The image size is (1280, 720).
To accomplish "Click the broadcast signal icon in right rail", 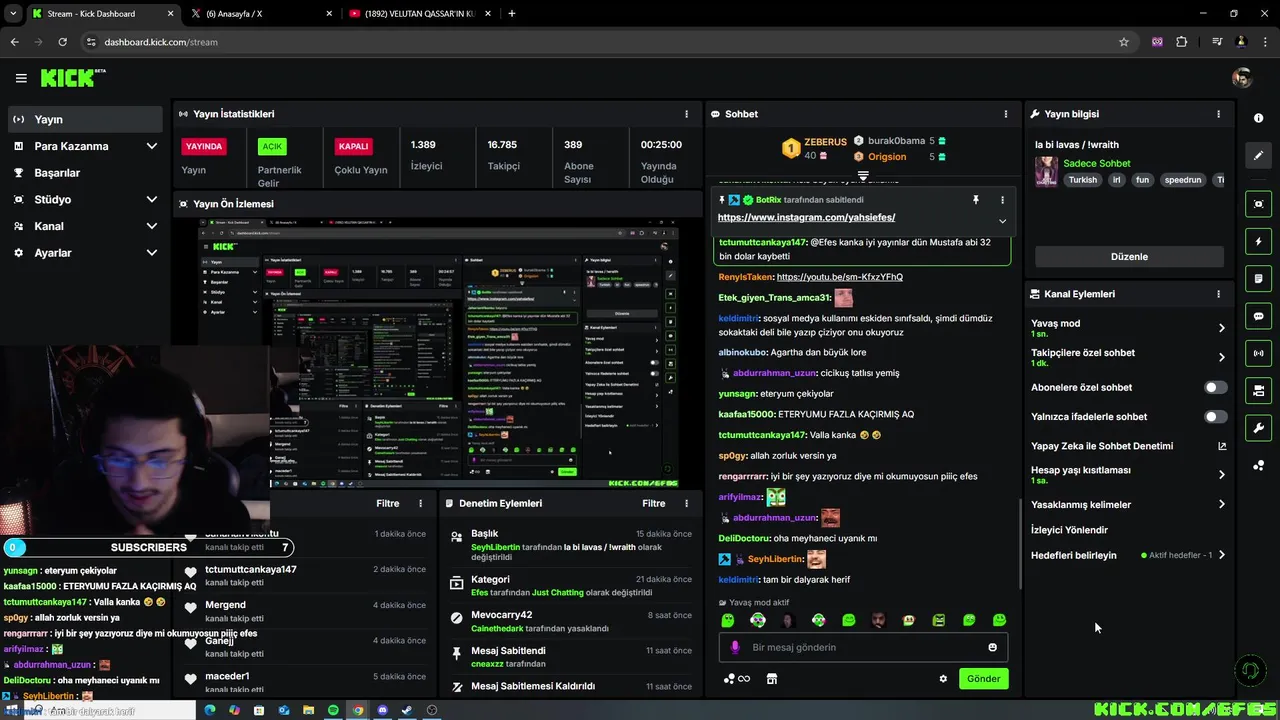I will pos(1258,353).
